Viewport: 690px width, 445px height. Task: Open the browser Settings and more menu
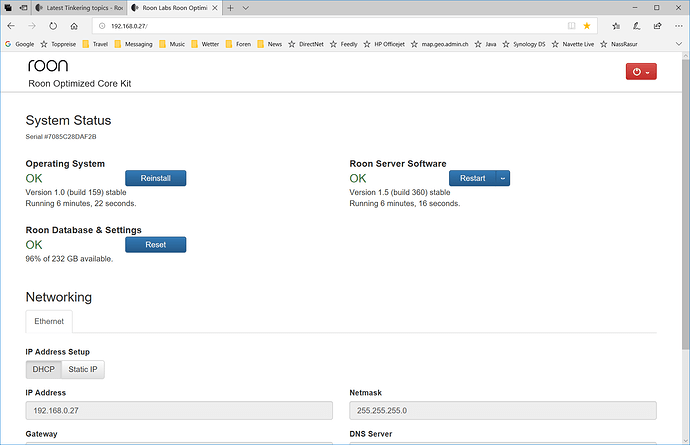[679, 26]
